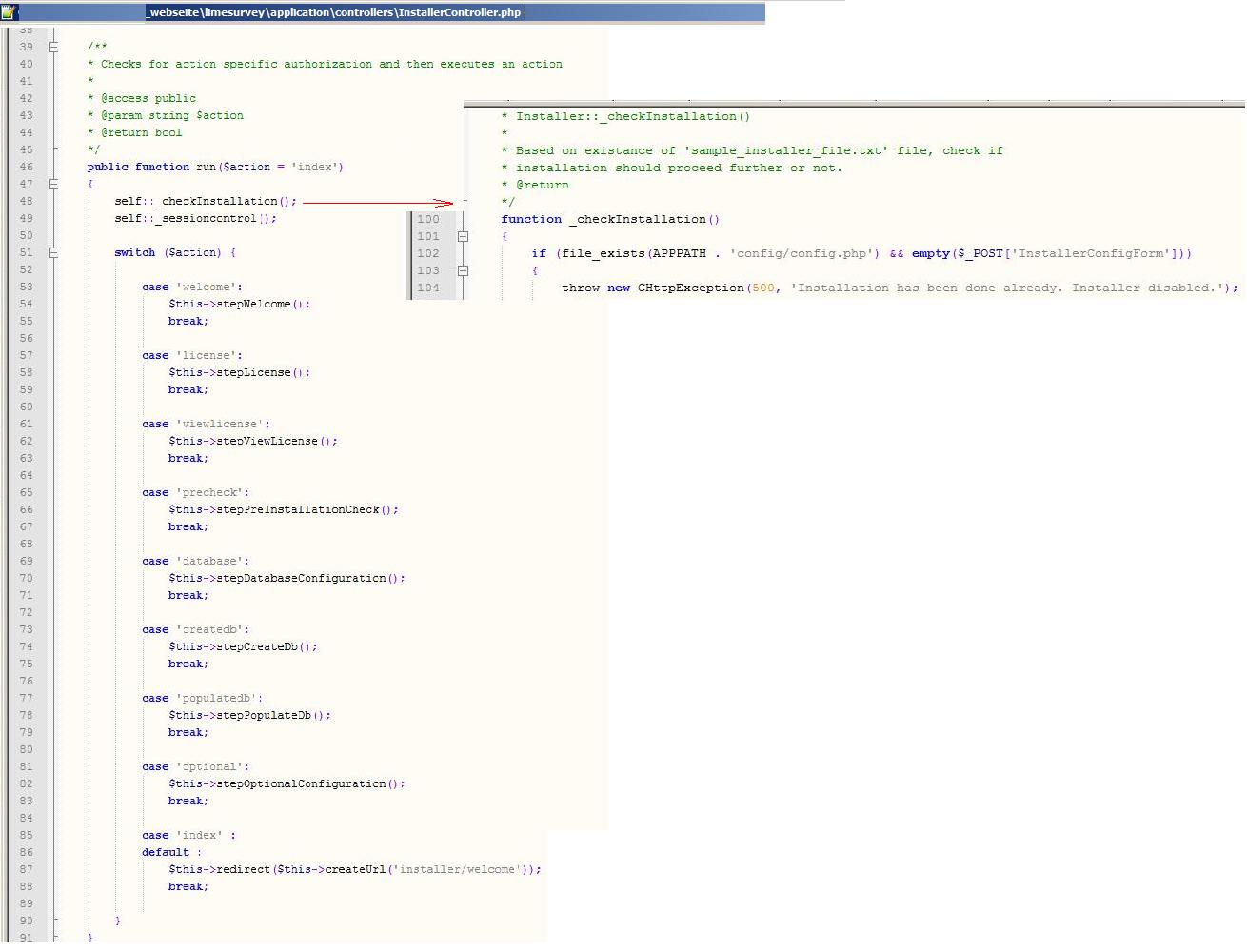The image size is (1247, 952).
Task: Select the InstallerController.php title bar path
Action: pos(333,12)
